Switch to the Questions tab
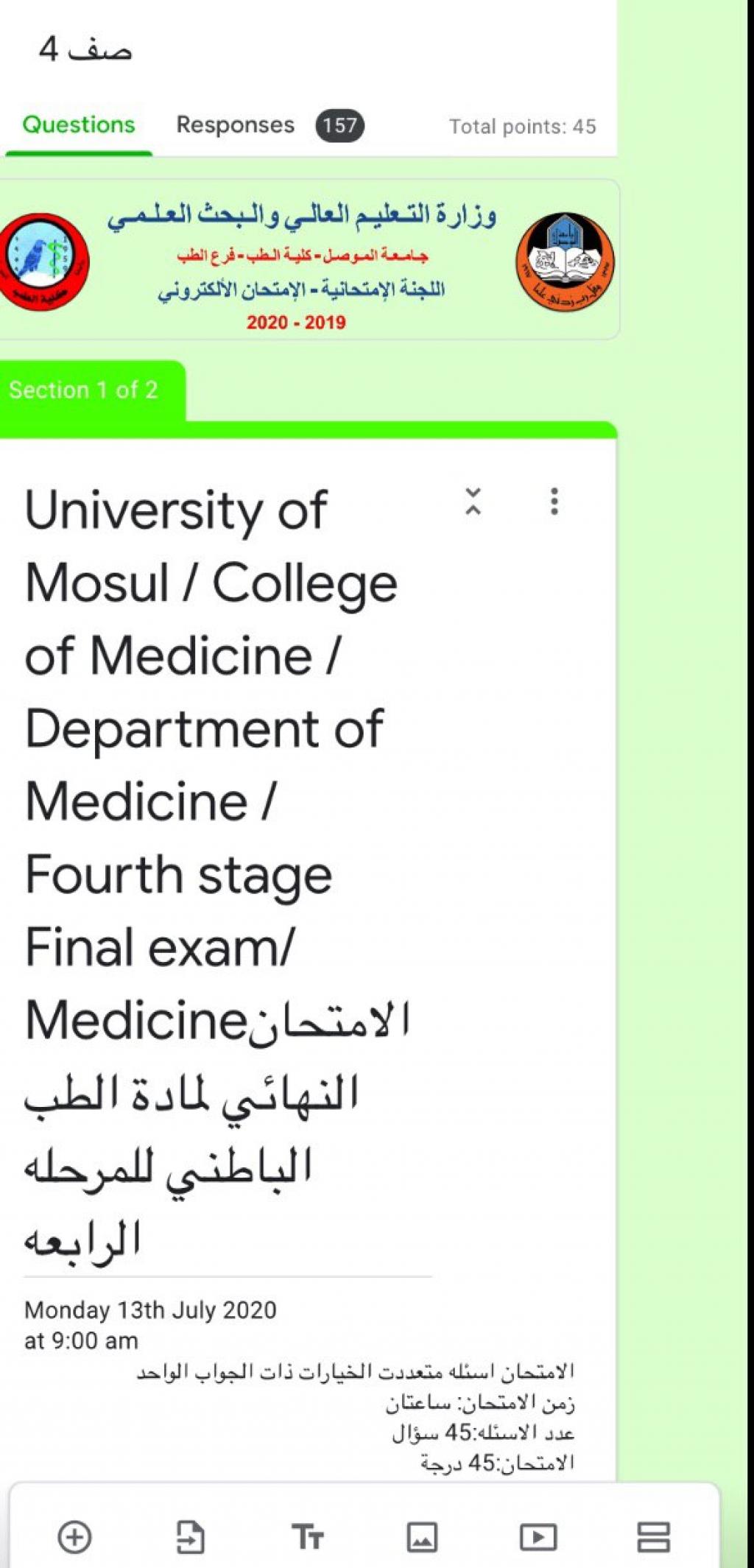The width and height of the screenshot is (754, 1568). (x=79, y=124)
